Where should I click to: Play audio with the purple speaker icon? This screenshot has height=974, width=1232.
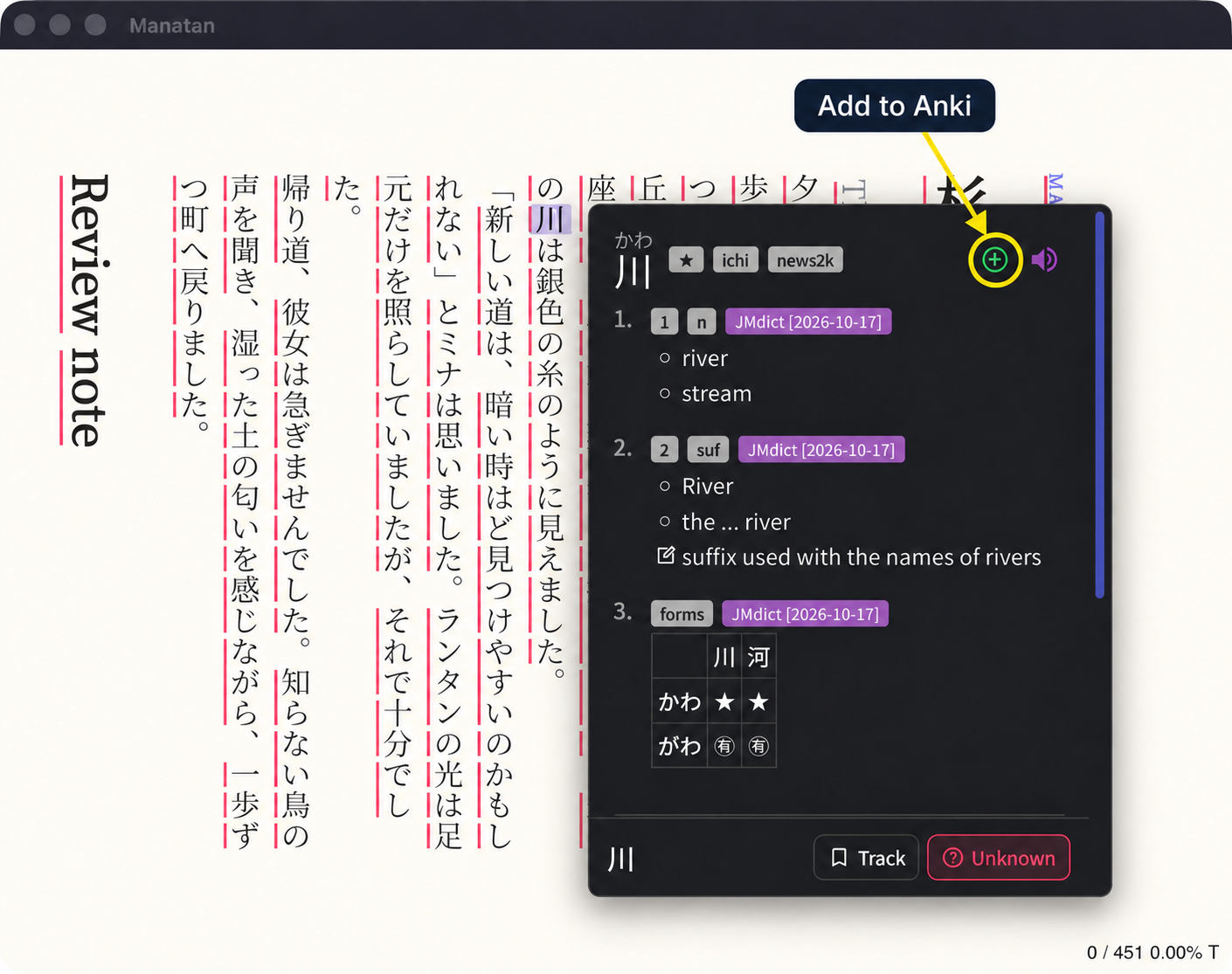point(1044,259)
